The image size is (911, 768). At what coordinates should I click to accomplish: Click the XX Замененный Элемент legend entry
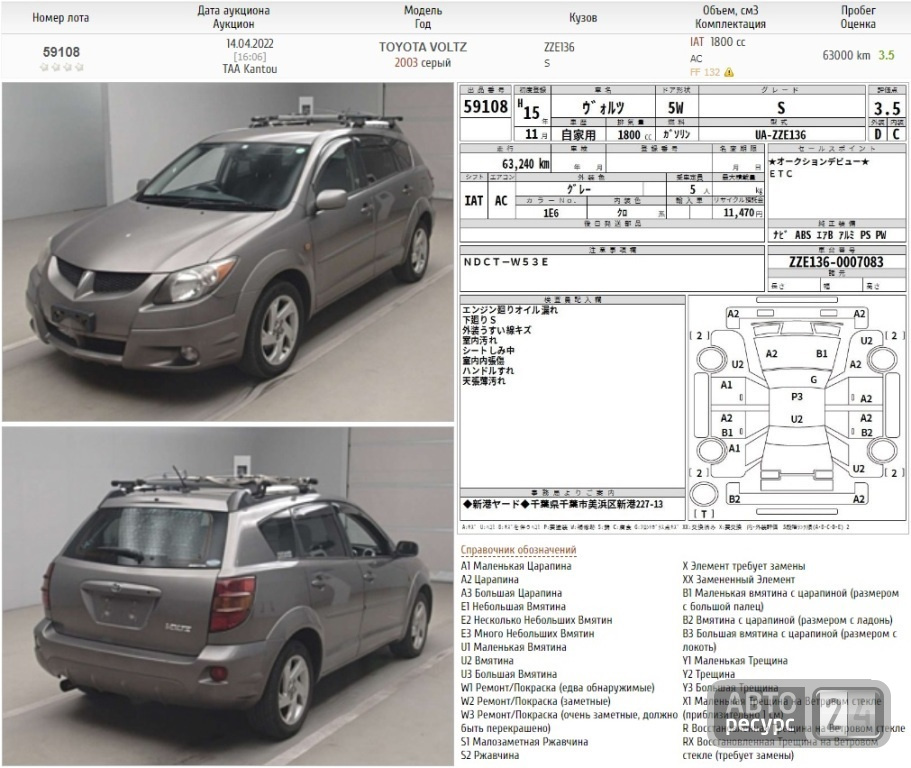[738, 579]
